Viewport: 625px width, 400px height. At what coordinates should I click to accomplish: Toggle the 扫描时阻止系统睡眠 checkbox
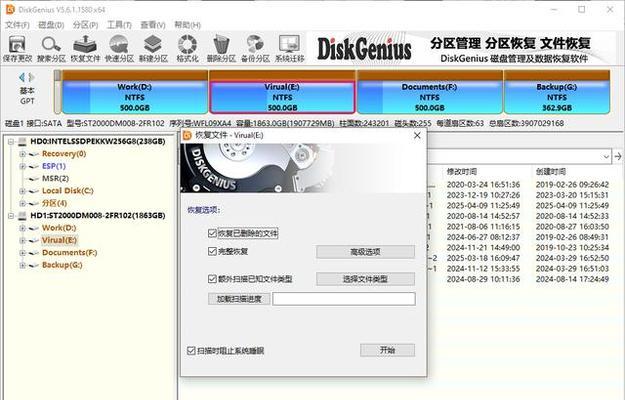191,351
